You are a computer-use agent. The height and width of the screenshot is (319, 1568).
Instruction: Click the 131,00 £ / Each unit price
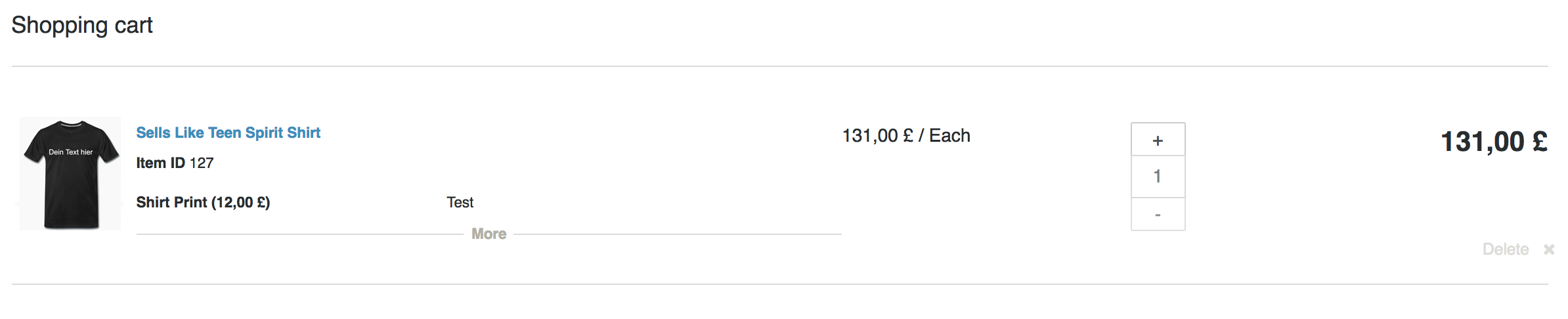pyautogui.click(x=906, y=136)
